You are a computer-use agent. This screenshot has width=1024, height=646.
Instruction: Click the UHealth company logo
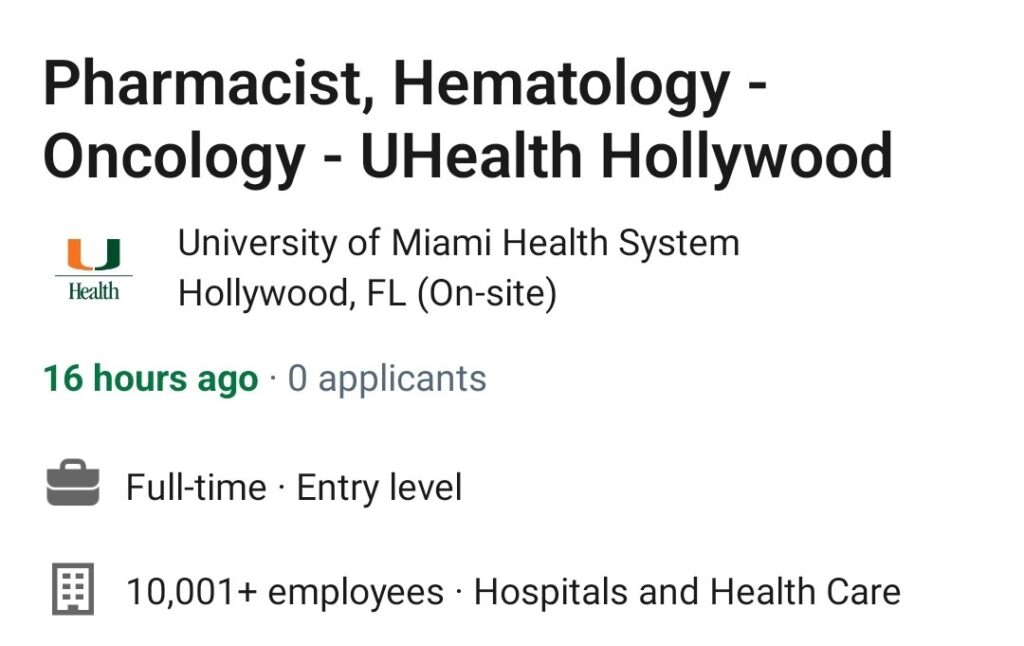click(x=93, y=269)
